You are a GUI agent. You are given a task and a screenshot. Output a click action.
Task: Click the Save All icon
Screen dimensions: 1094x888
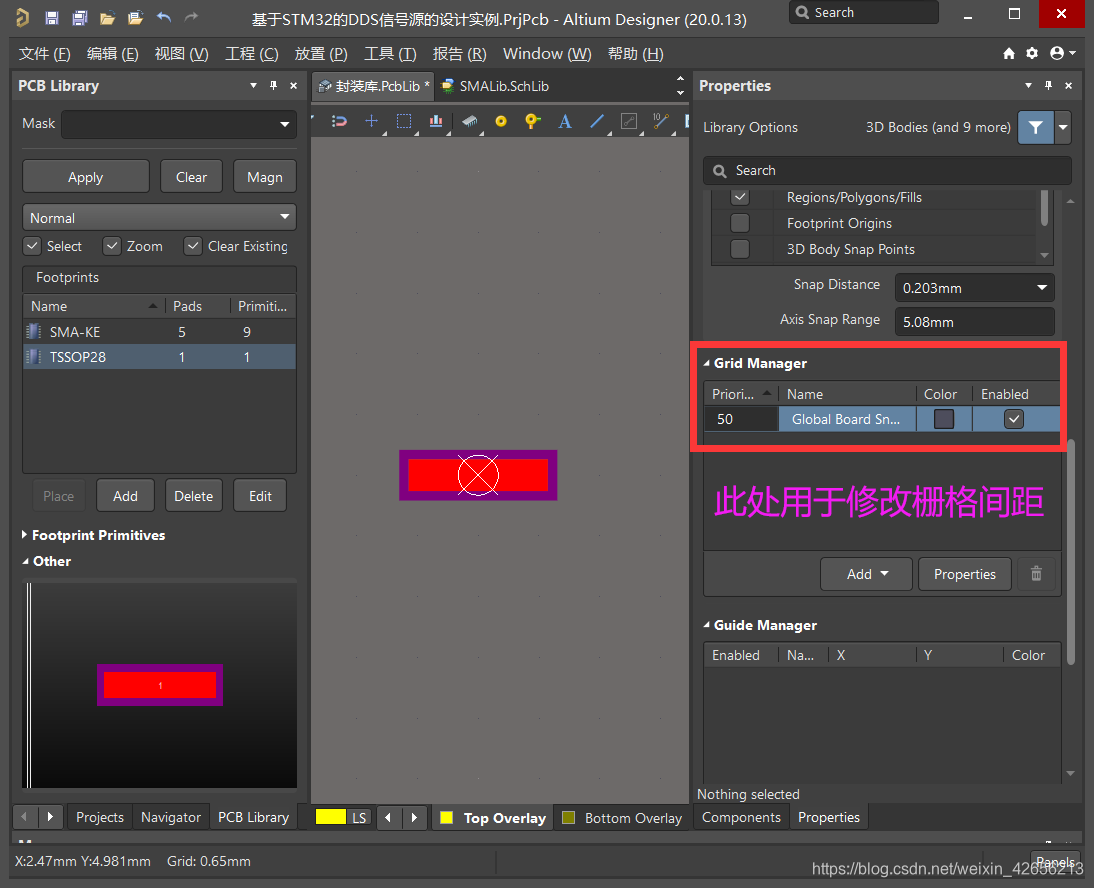pyautogui.click(x=80, y=17)
